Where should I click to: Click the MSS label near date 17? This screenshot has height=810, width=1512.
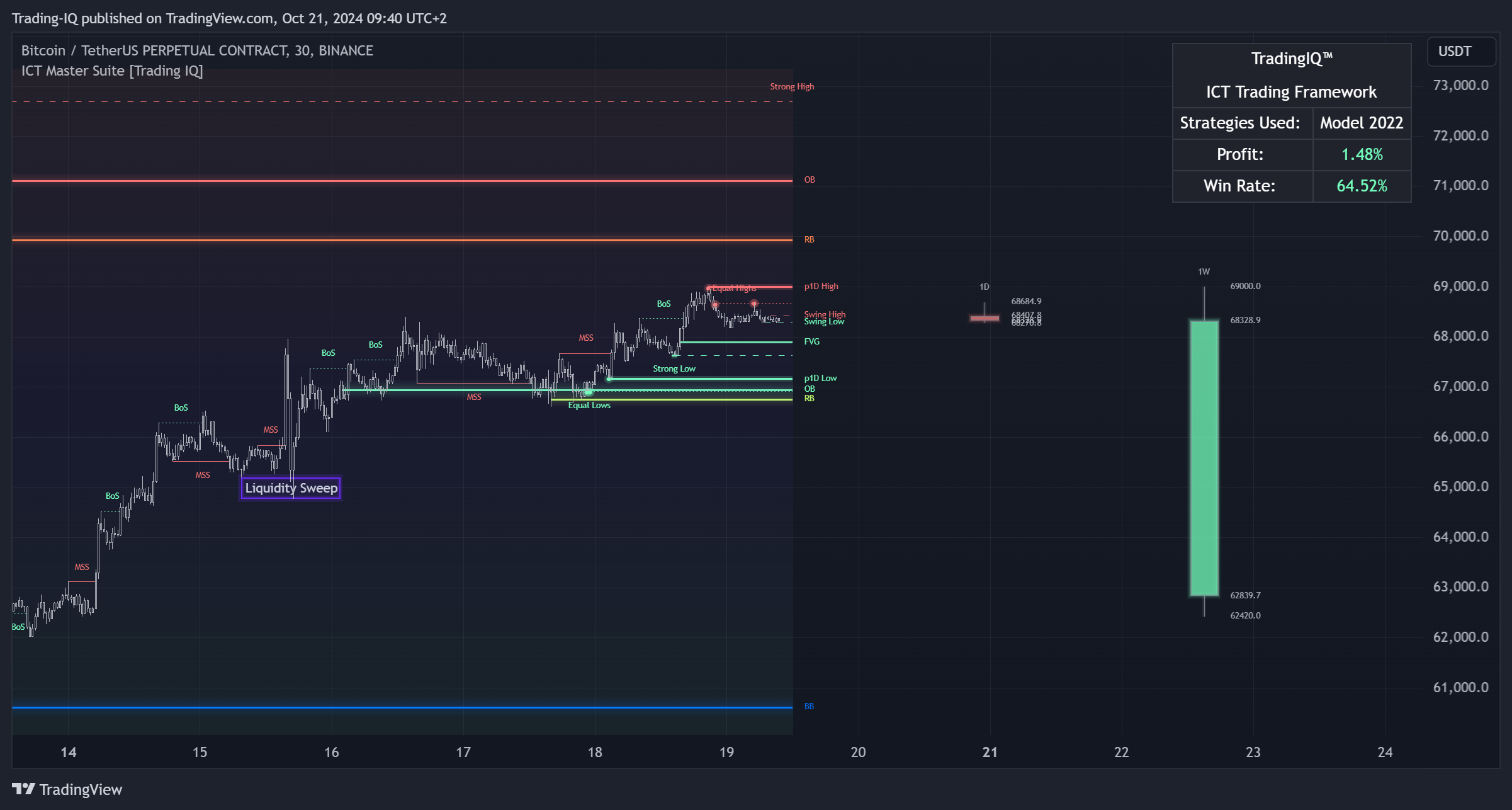point(473,397)
